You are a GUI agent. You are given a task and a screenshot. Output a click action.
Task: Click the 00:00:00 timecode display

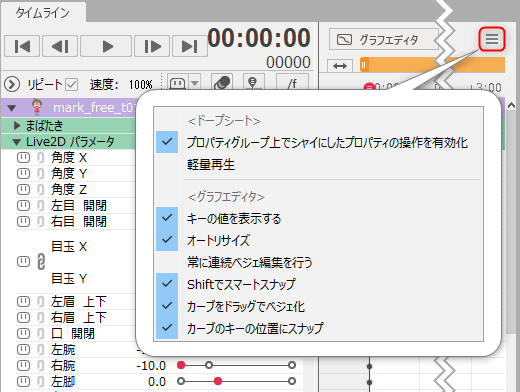259,38
